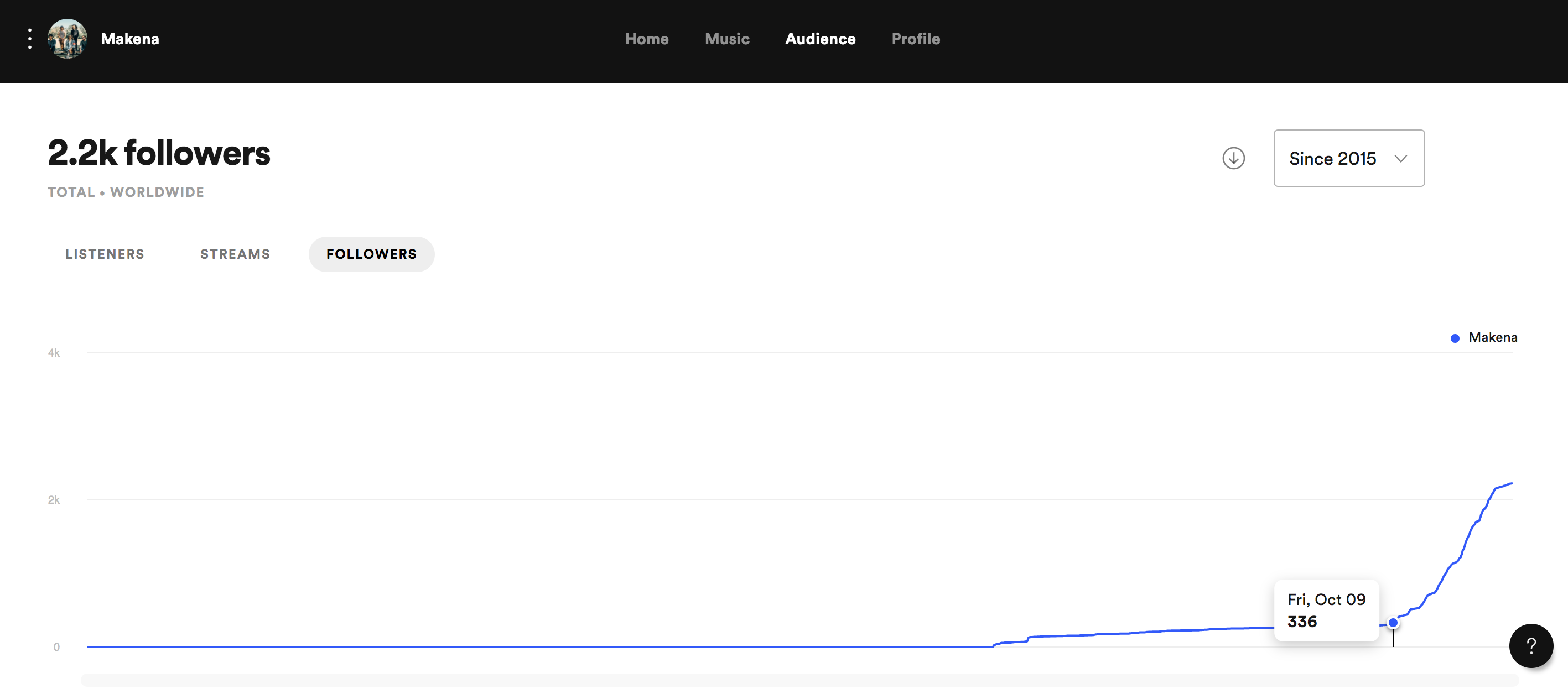Click the Fri, Oct 09 tooltip card
Screen dimensions: 1568x699
click(1326, 610)
